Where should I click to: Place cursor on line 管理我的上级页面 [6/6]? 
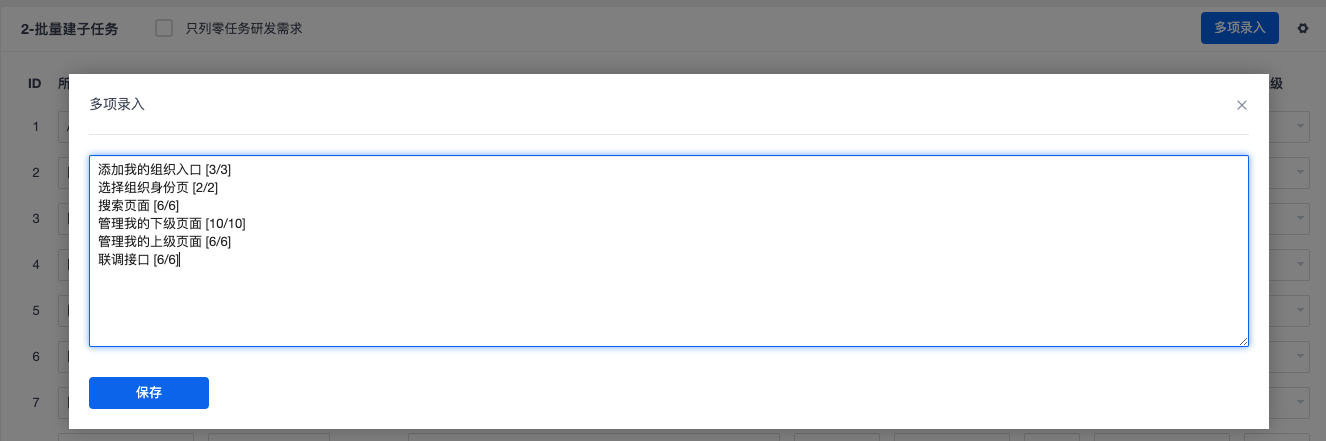coord(165,242)
